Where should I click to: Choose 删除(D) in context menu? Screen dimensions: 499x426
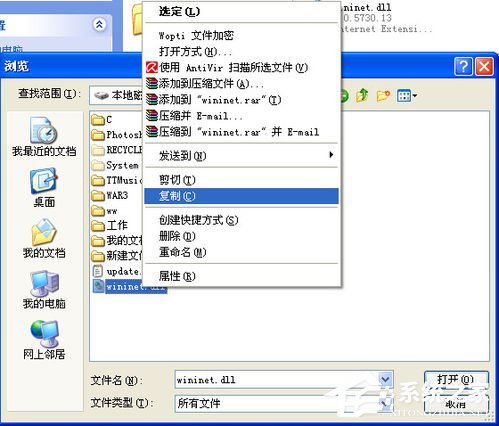[241, 236]
